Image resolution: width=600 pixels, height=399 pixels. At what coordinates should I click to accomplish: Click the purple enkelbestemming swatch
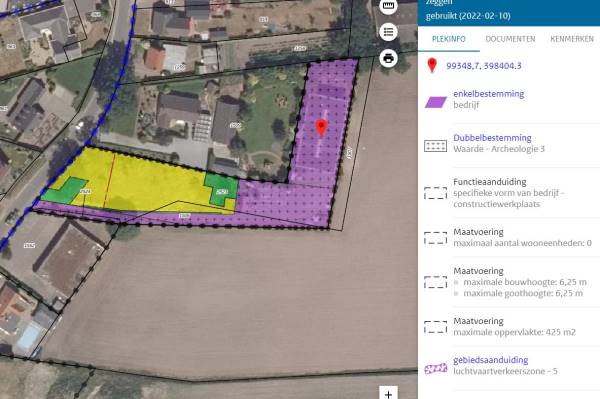[x=435, y=102]
